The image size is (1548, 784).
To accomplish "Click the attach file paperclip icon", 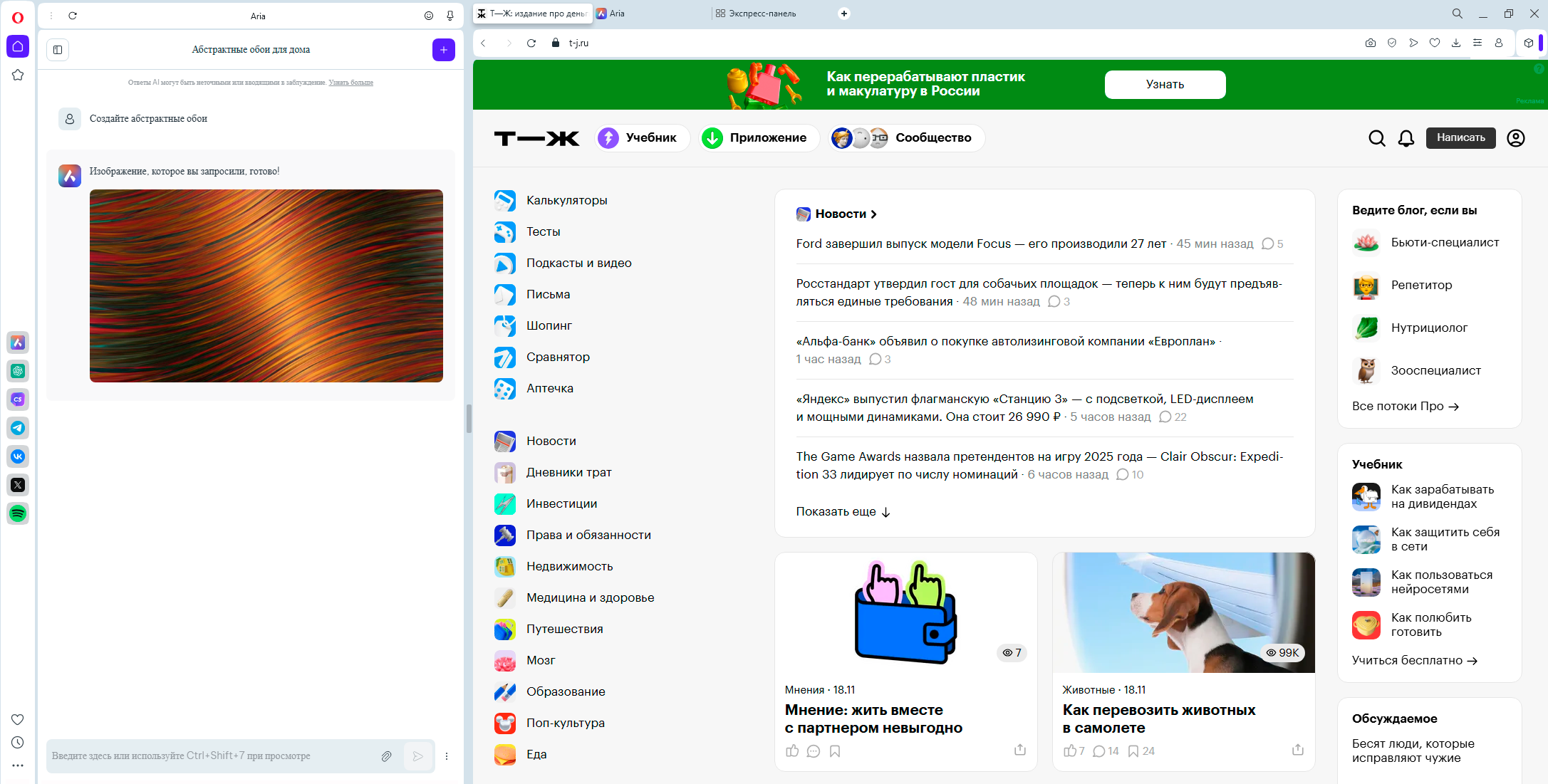I will pos(386,756).
